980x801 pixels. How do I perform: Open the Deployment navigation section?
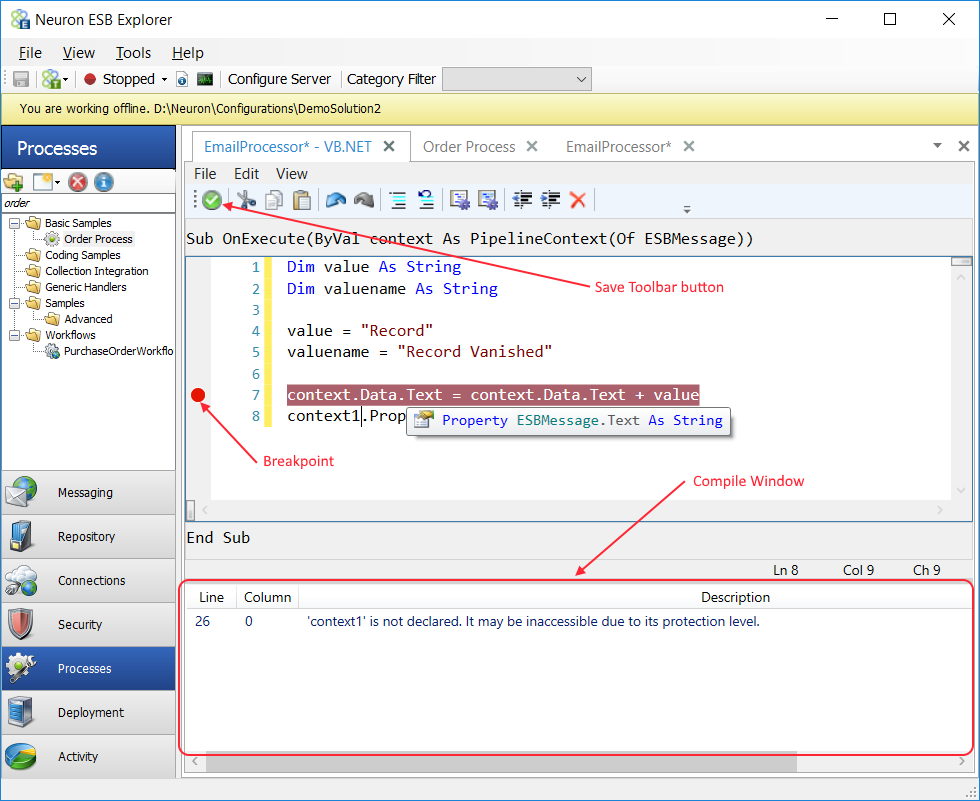tap(89, 712)
